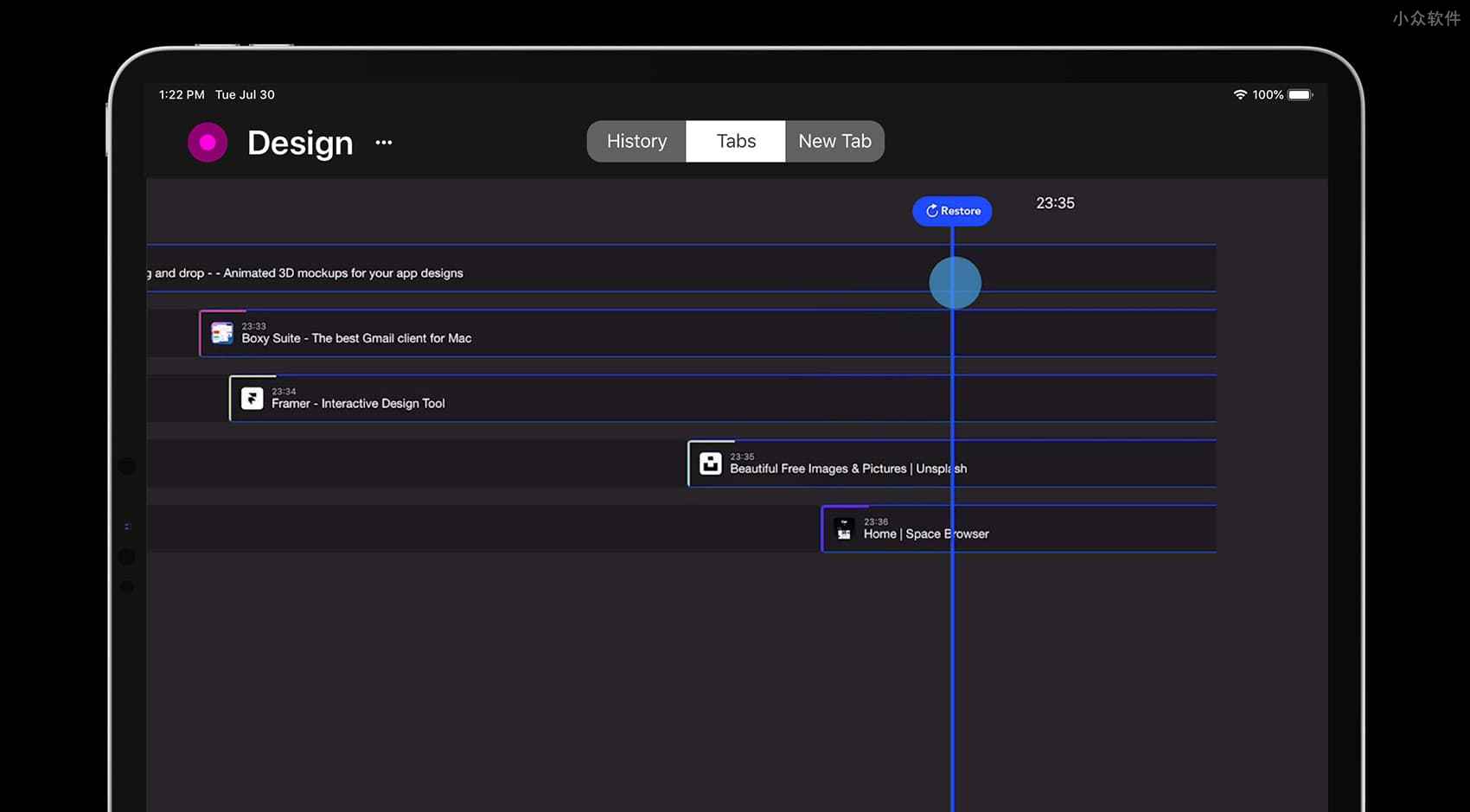Screen dimensions: 1470x812
Task: Click the 23:35 timeline time label
Action: 1055,203
